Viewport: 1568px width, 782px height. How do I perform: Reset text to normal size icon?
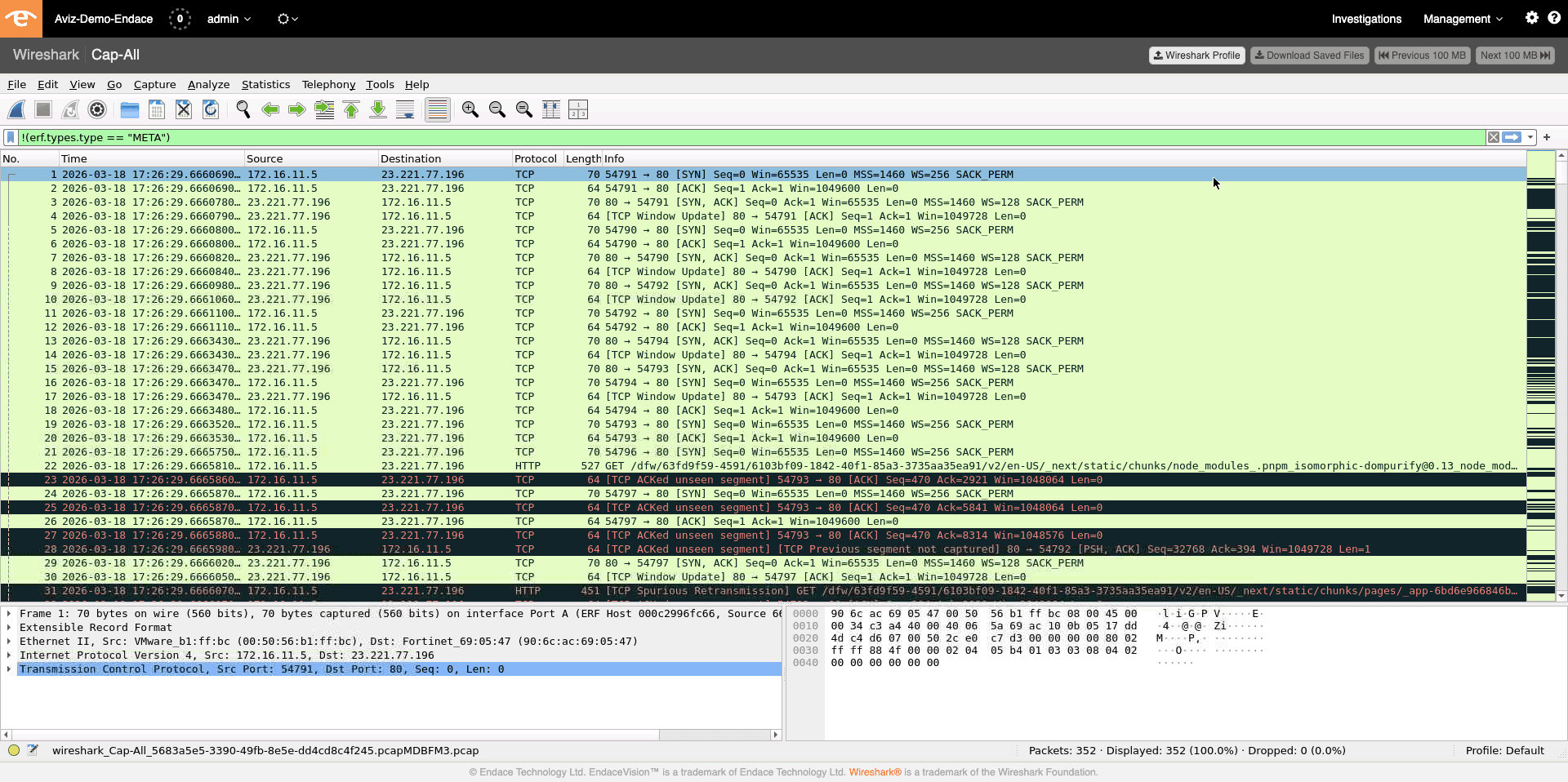point(524,109)
